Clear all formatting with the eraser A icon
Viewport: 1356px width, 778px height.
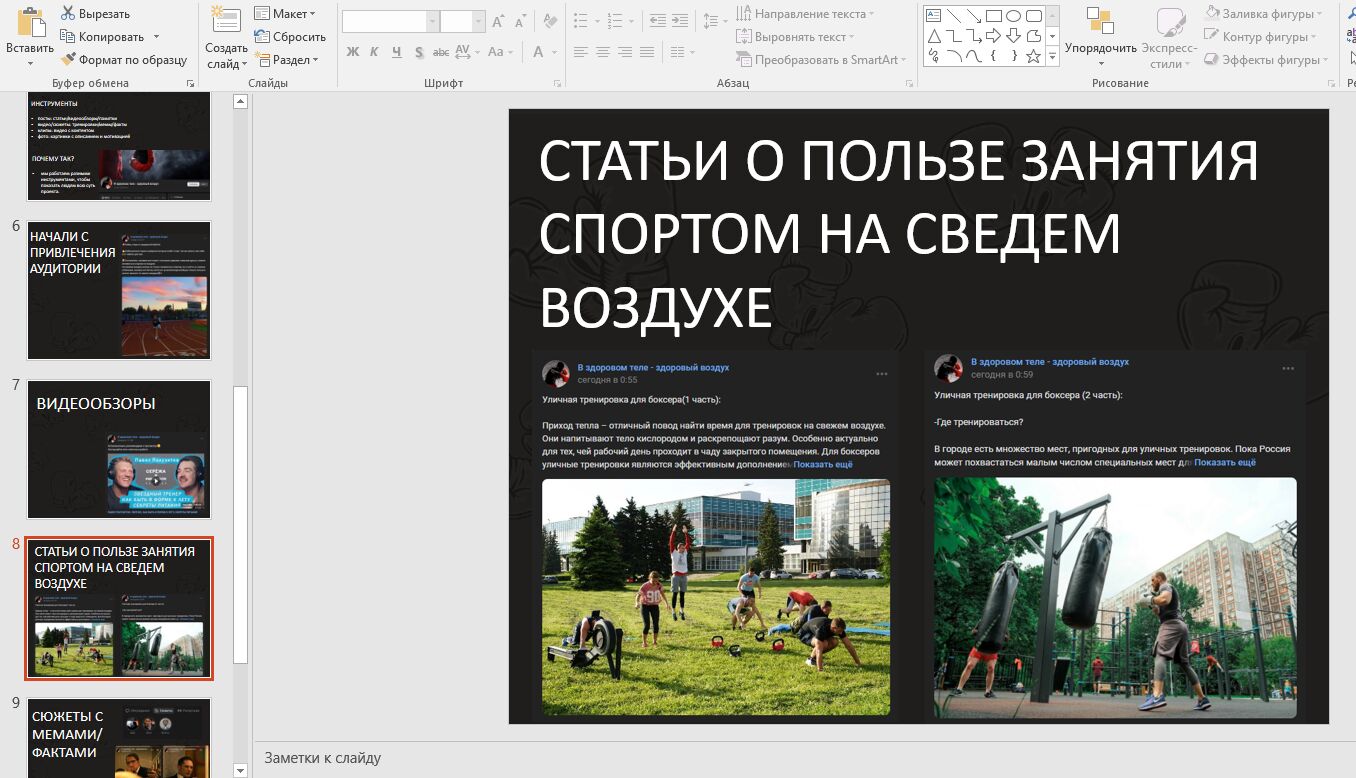pyautogui.click(x=549, y=22)
